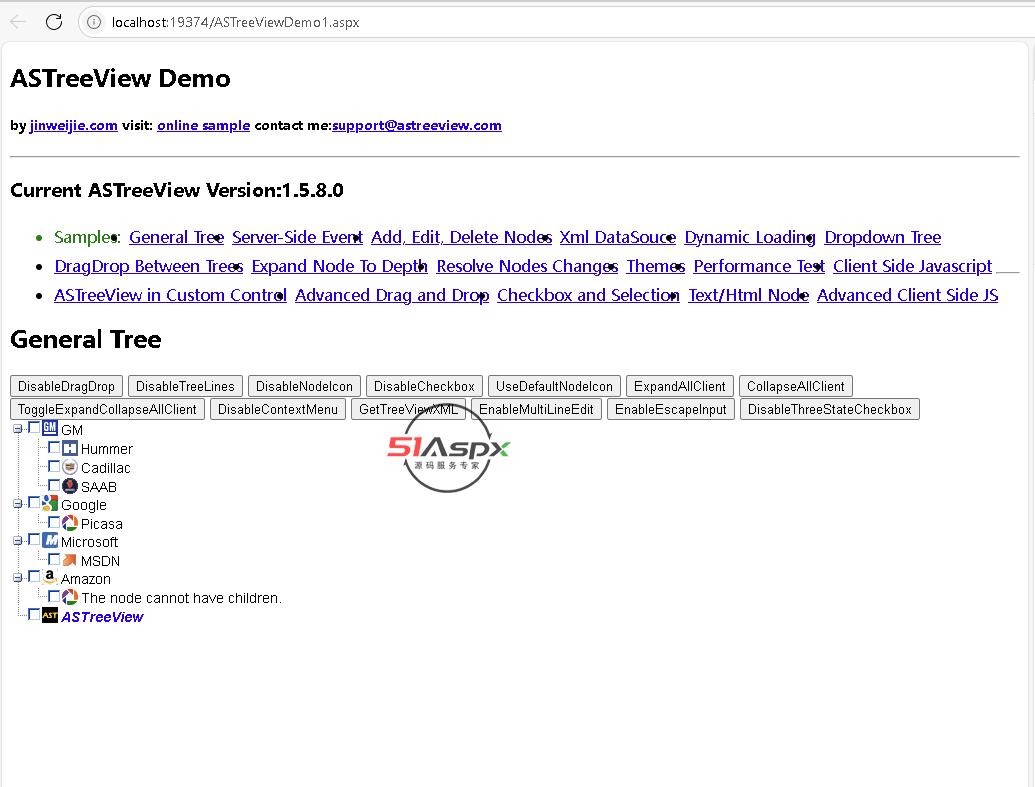Check the Picasa checkbox
1035x787 pixels.
tap(54, 522)
